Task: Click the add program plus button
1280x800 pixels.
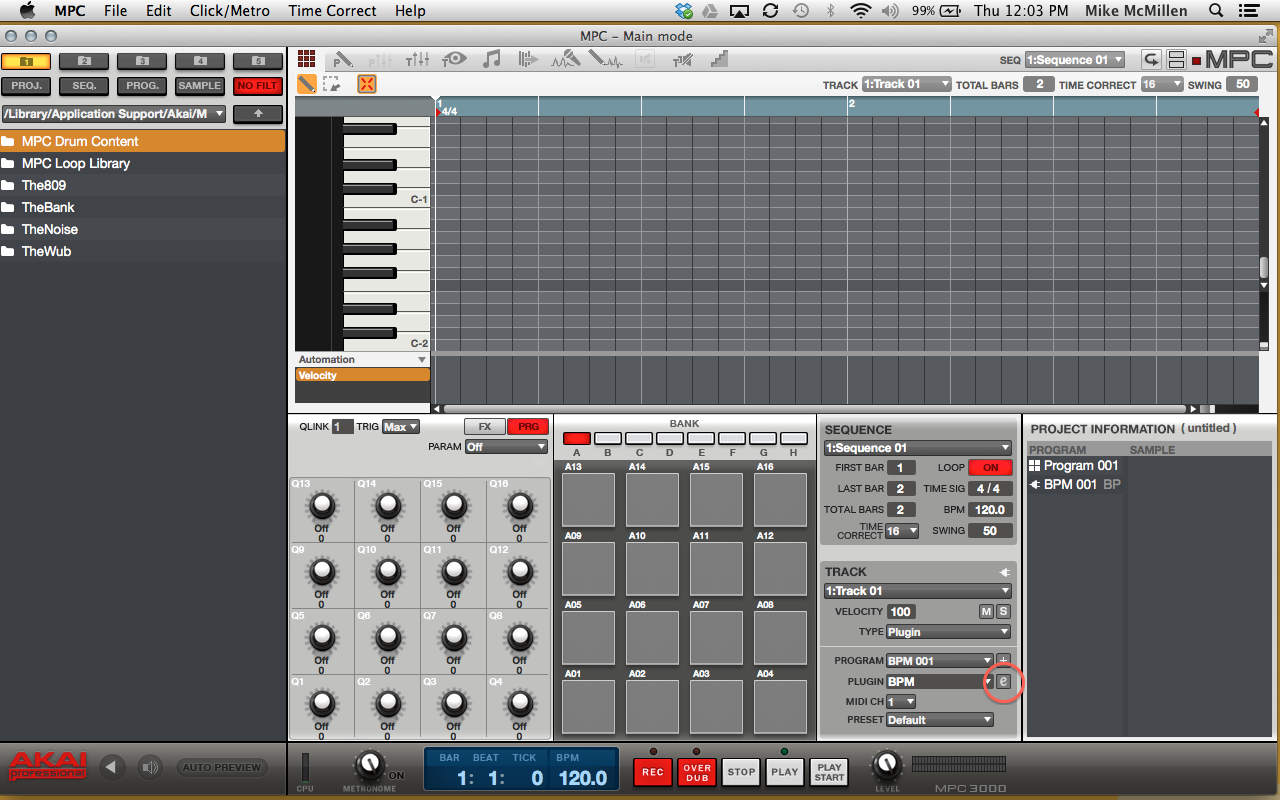Action: tap(1004, 660)
